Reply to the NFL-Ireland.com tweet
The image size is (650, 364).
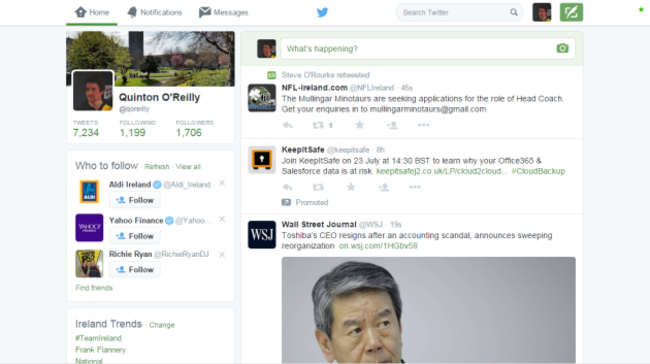click(287, 125)
